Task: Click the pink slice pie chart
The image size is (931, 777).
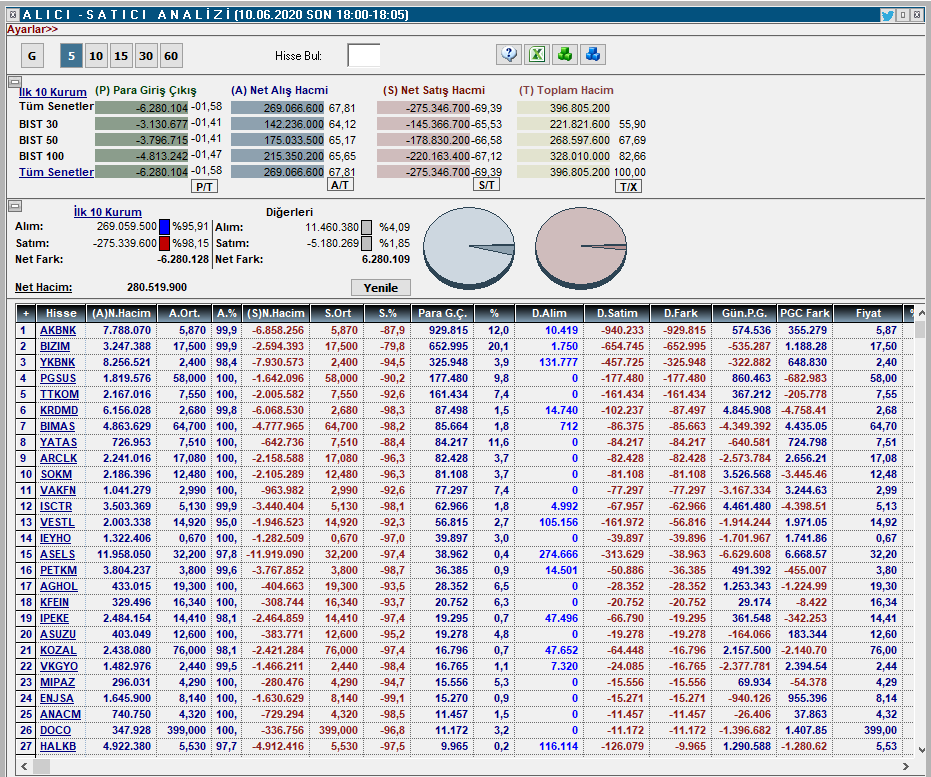Action: pyautogui.click(x=581, y=248)
